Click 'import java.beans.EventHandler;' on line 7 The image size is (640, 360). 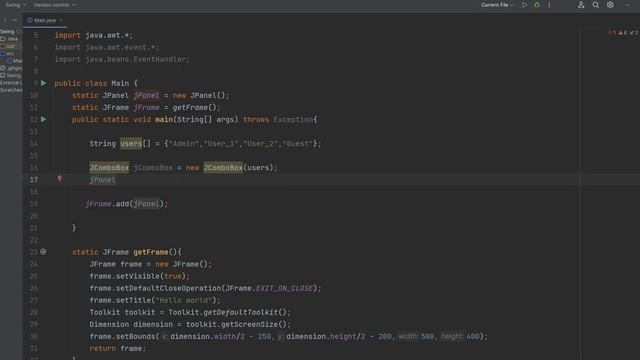click(x=122, y=60)
